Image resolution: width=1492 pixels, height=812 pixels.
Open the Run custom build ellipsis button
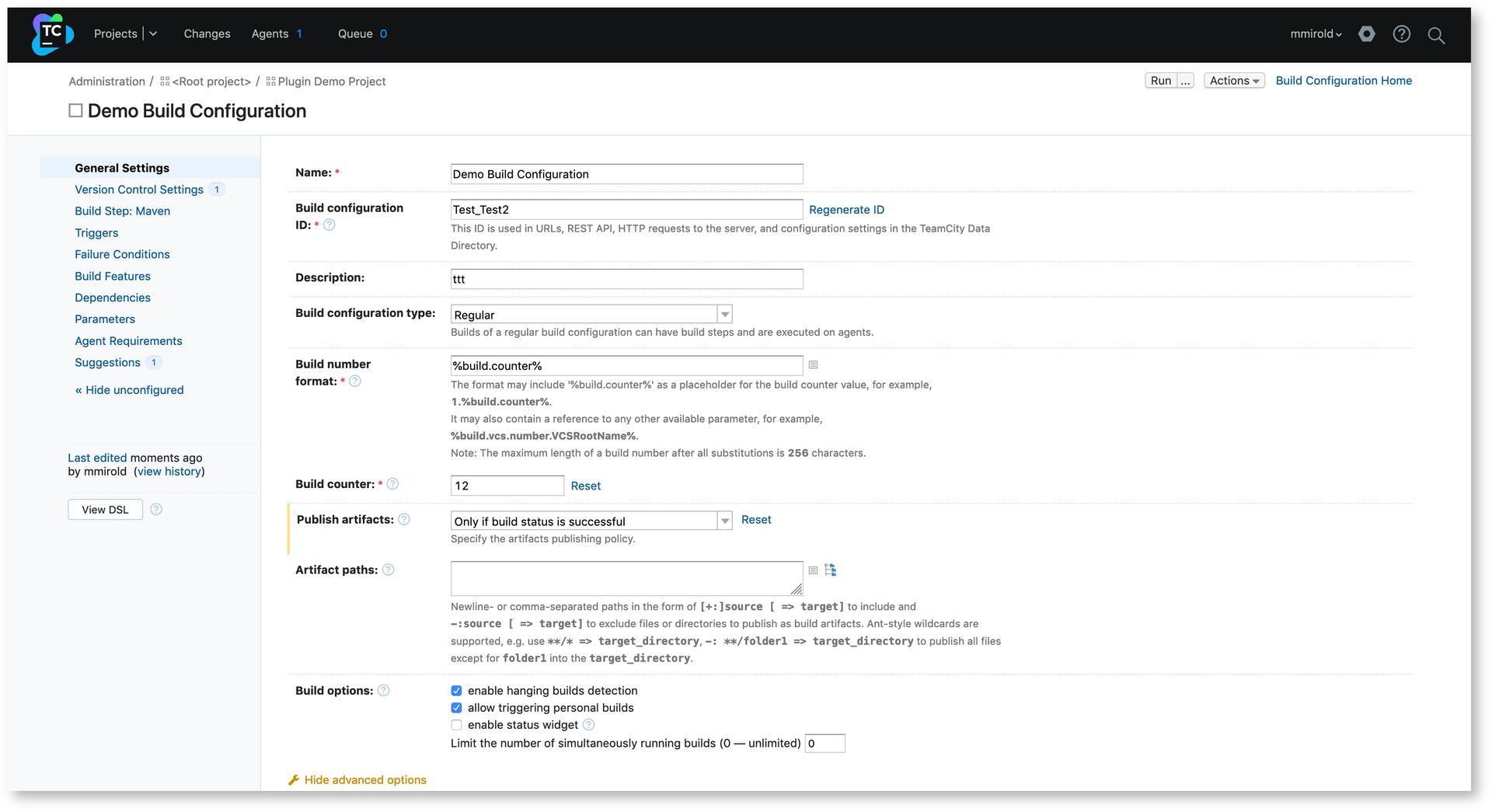click(x=1186, y=81)
